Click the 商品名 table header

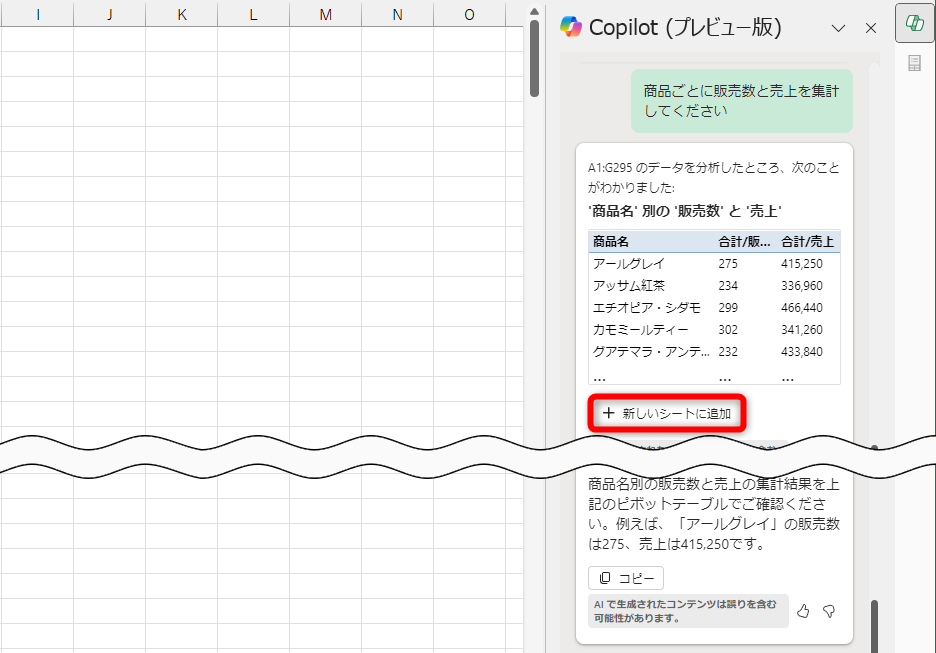pyautogui.click(x=611, y=242)
